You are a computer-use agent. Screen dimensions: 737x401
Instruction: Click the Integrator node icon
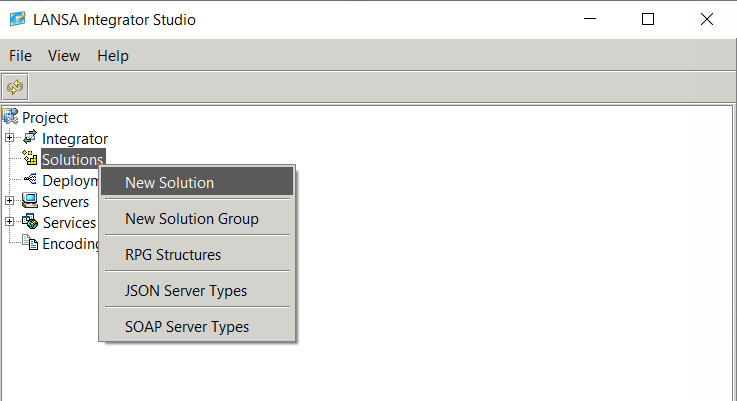[30, 137]
